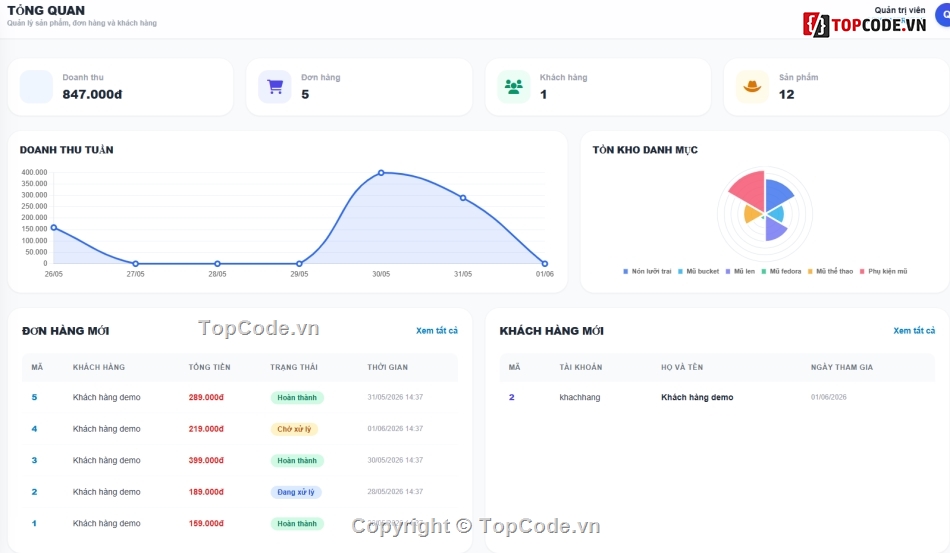Click 'Khách hàng demo' in Họ và tên column
Viewport: 950px width, 553px height.
697,397
